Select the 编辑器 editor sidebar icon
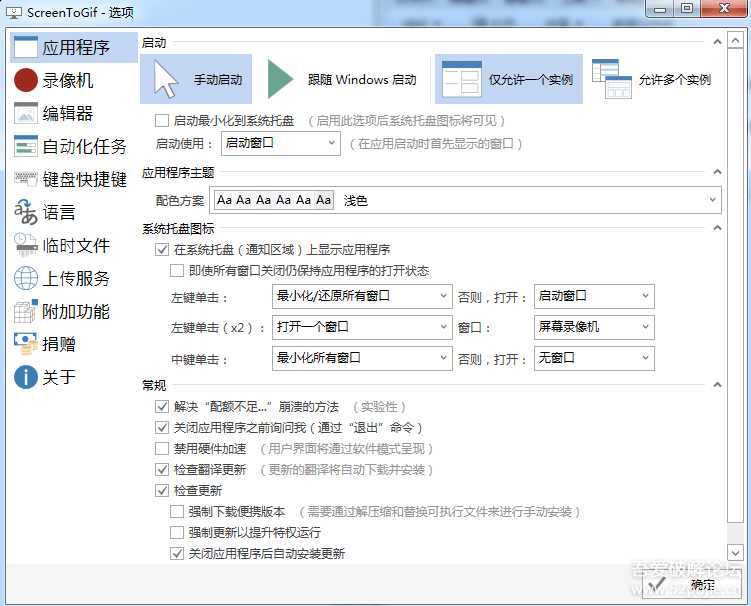Image resolution: width=751 pixels, height=606 pixels. coord(26,113)
